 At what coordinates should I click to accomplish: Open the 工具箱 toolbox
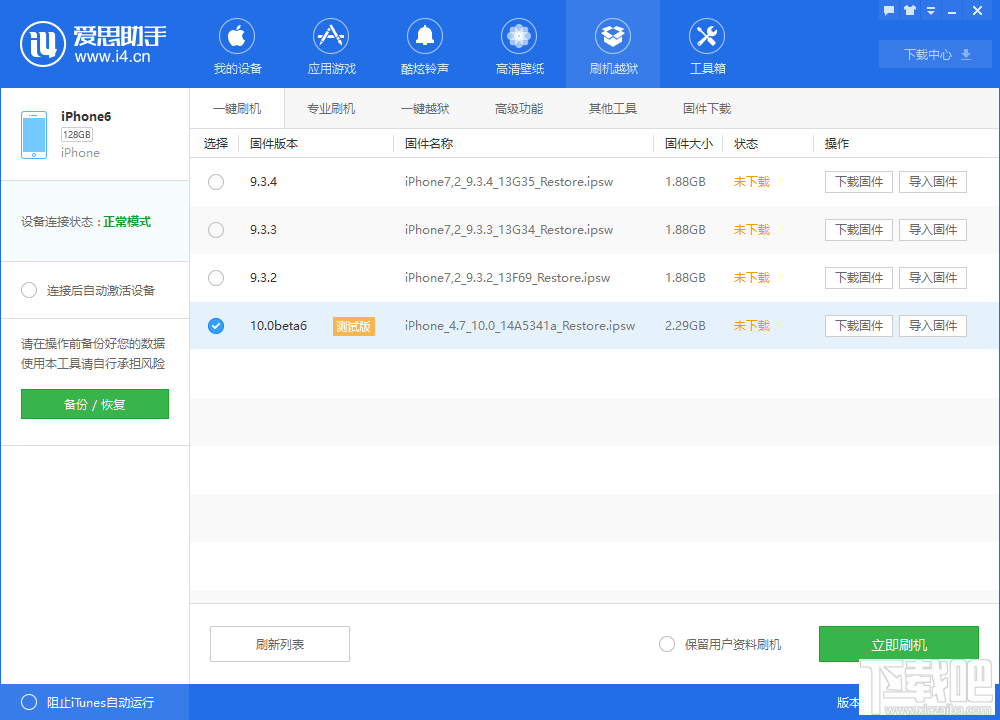(707, 44)
